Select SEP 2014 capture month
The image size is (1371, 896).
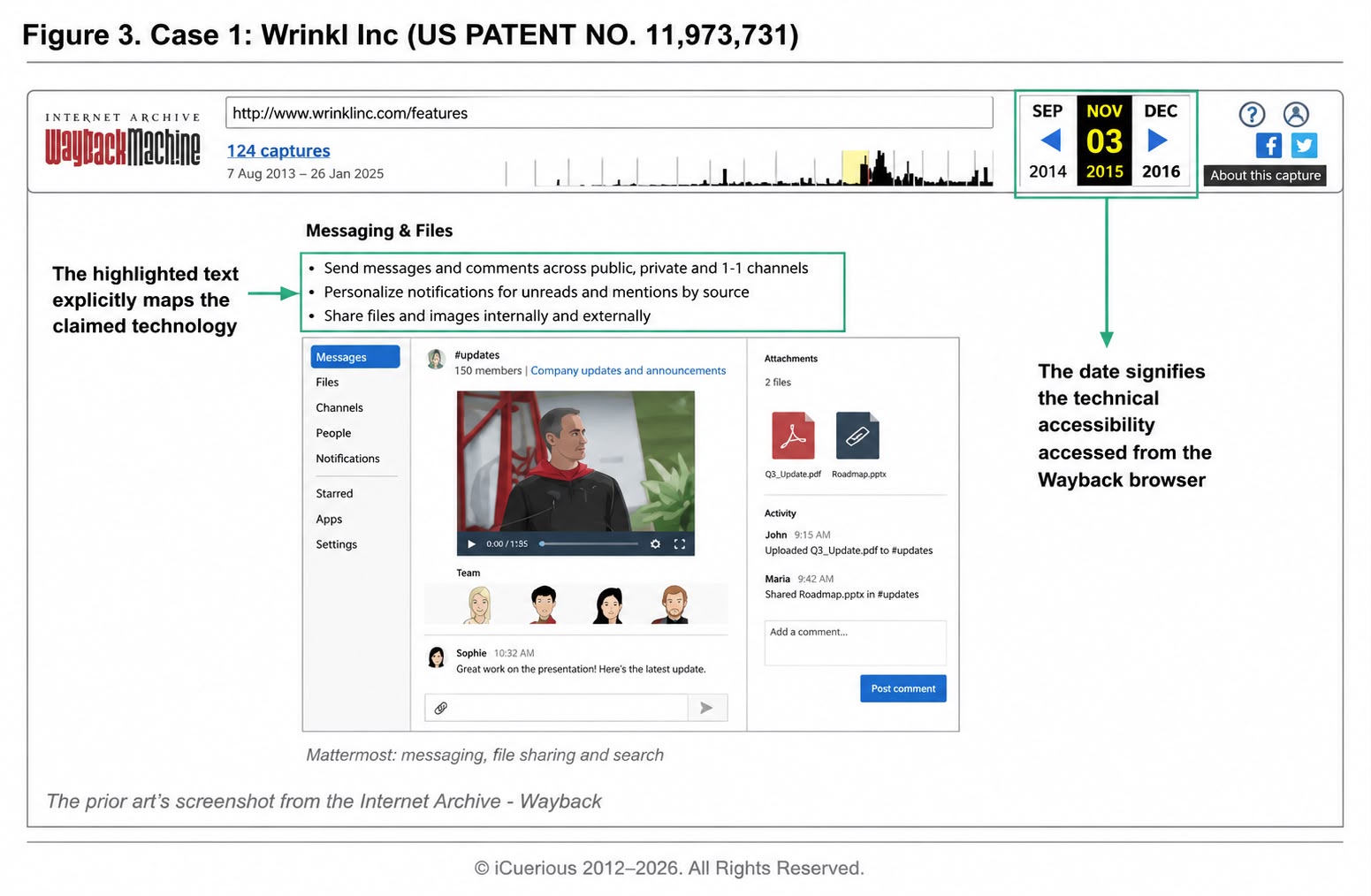(1047, 140)
